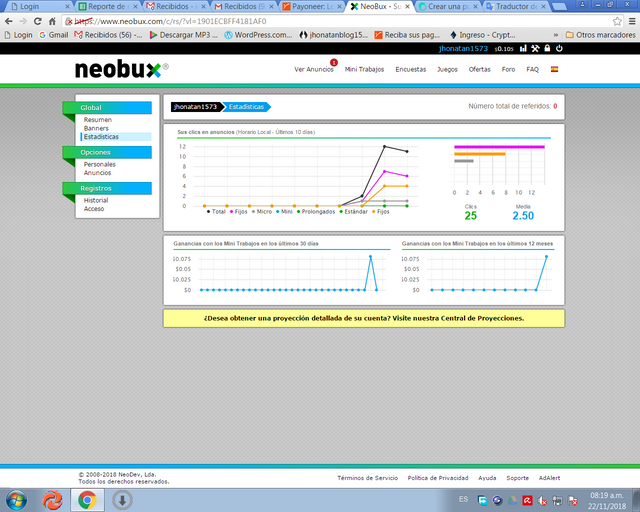The width and height of the screenshot is (640, 512).
Task: Open the Encuestas menu item
Action: point(411,69)
